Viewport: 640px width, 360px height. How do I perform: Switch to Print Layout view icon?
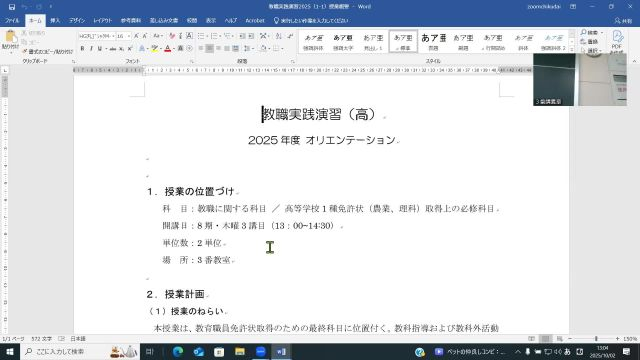click(545, 339)
